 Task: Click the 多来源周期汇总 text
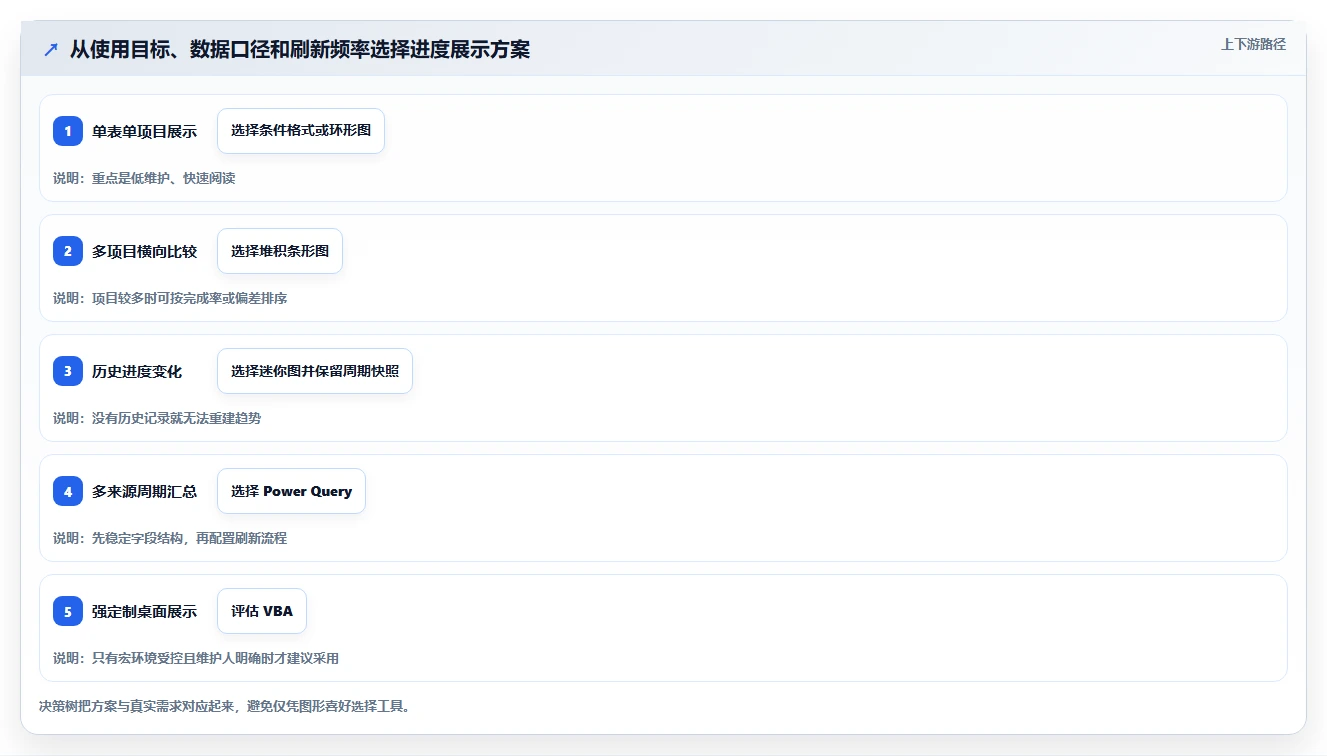pos(144,491)
